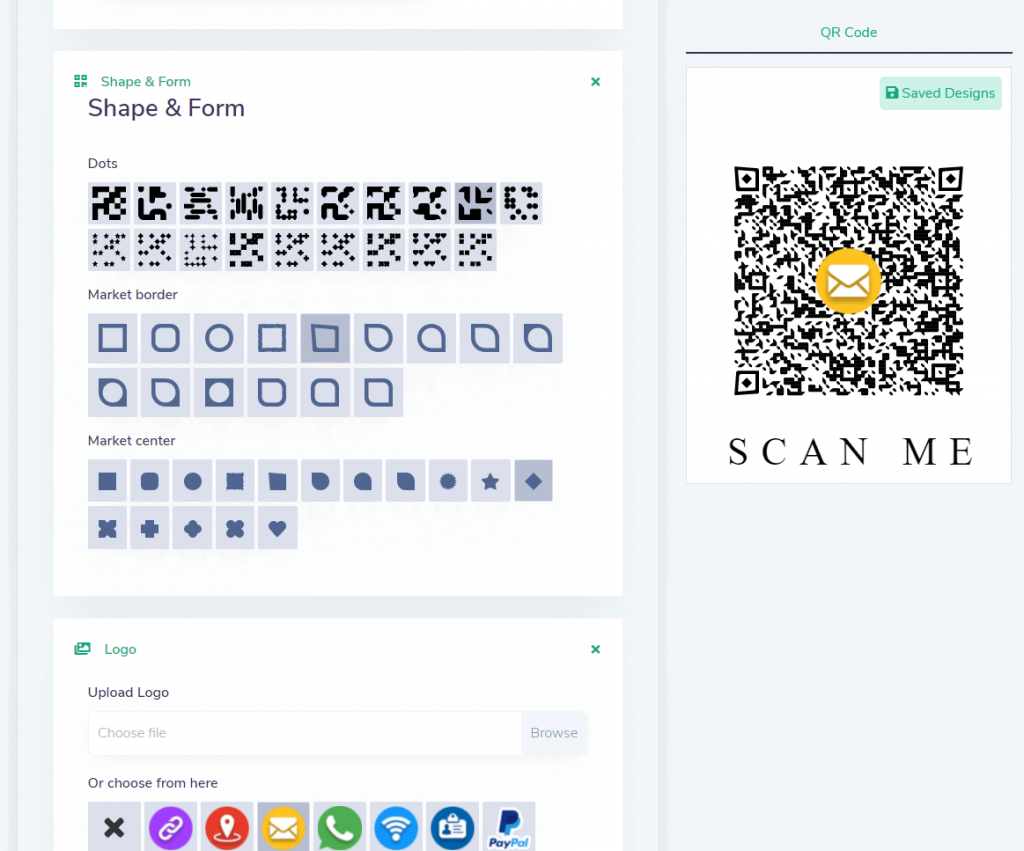The width and height of the screenshot is (1024, 851).
Task: Select the rounded square marker border
Action: click(x=165, y=338)
